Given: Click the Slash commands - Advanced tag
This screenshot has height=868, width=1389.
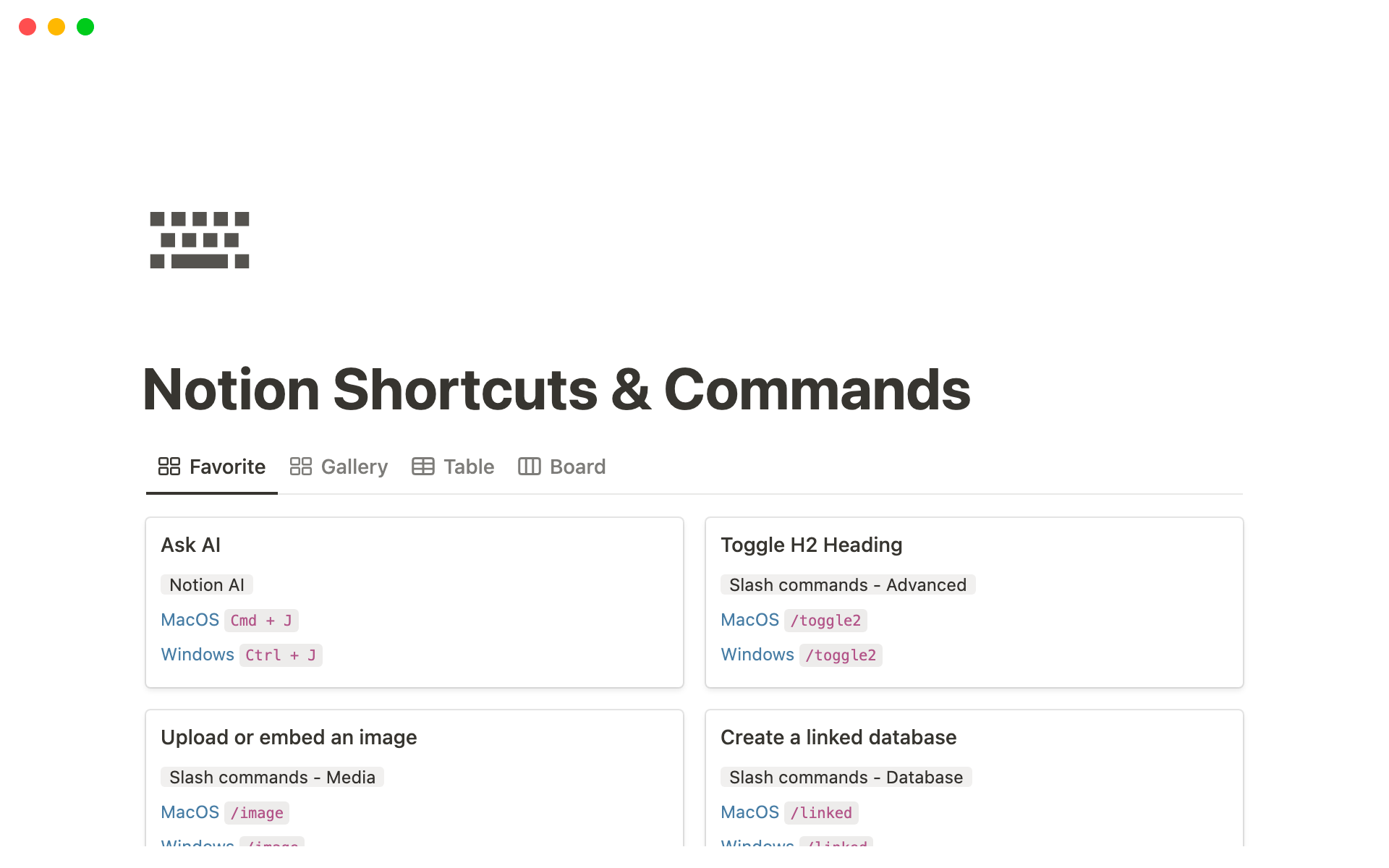Looking at the screenshot, I should tap(847, 584).
